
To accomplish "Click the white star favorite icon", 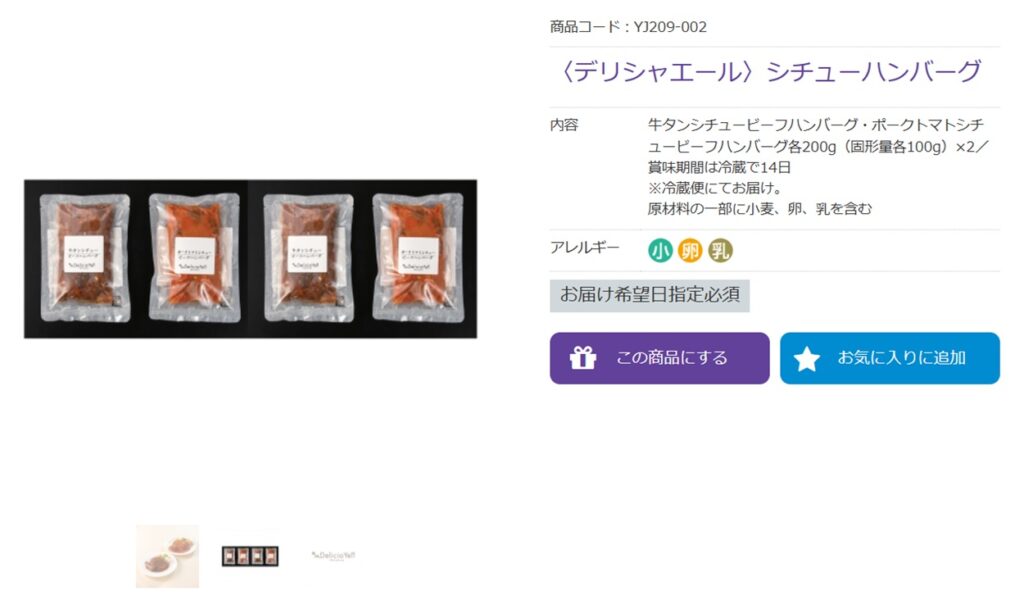I will point(807,358).
